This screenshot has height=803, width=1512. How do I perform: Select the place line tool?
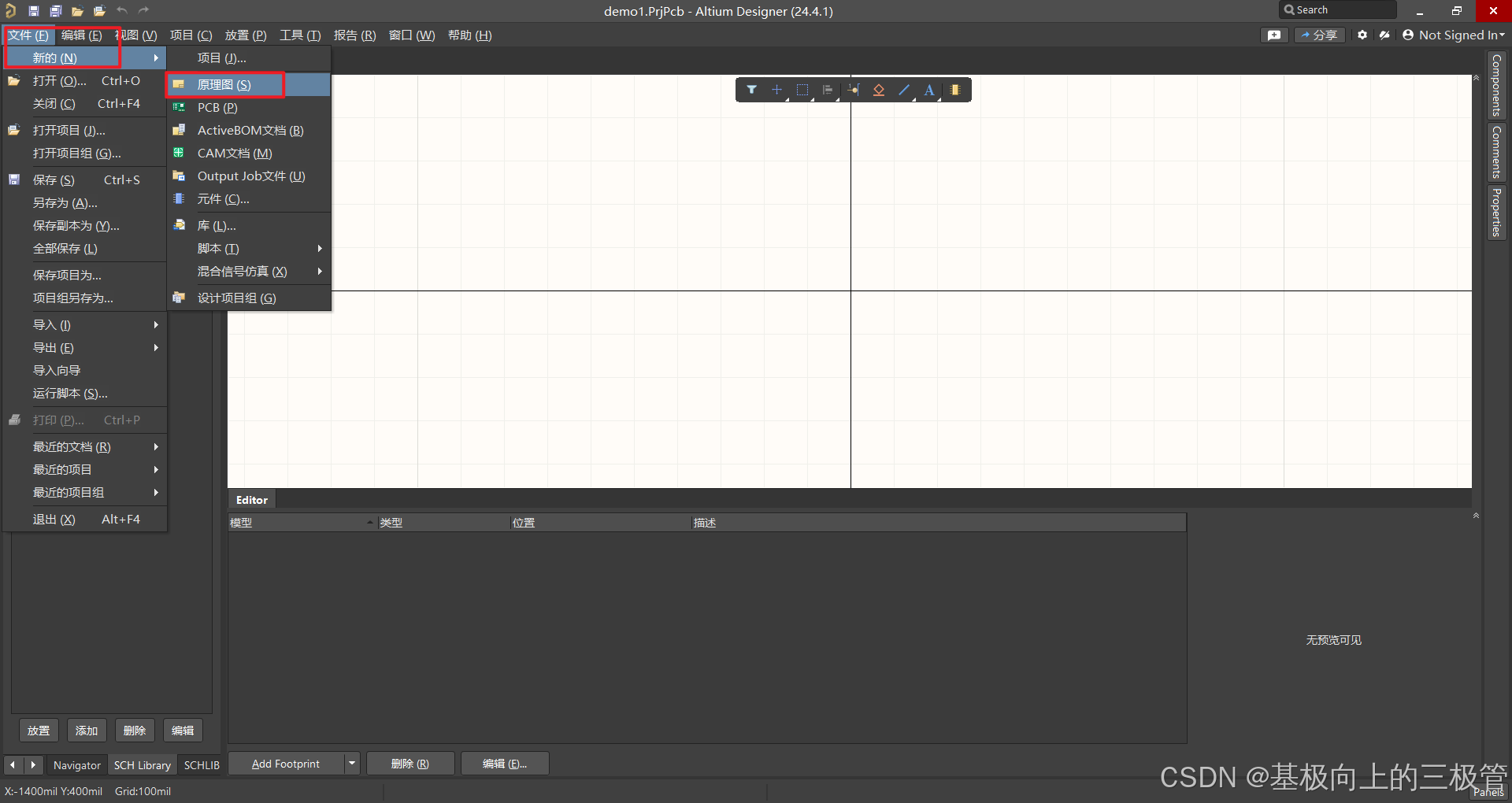(904, 90)
